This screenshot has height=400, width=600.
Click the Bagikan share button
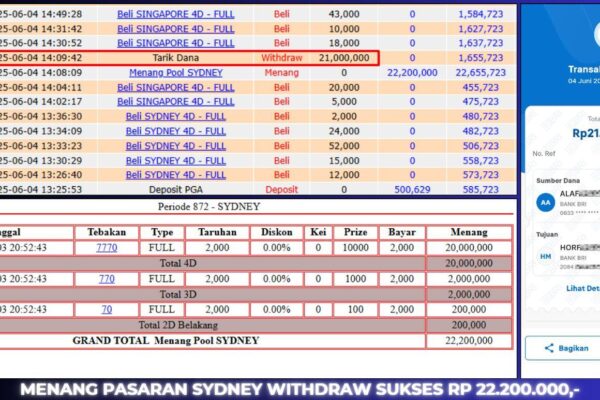[562, 348]
